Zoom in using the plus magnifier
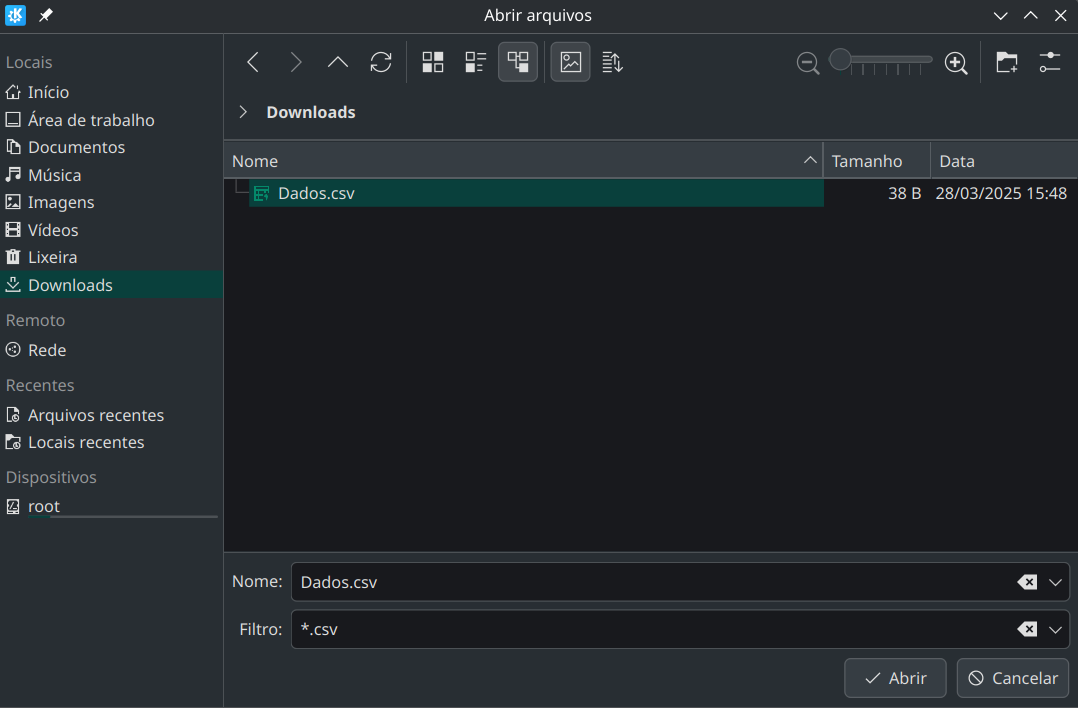1078x708 pixels. tap(956, 63)
